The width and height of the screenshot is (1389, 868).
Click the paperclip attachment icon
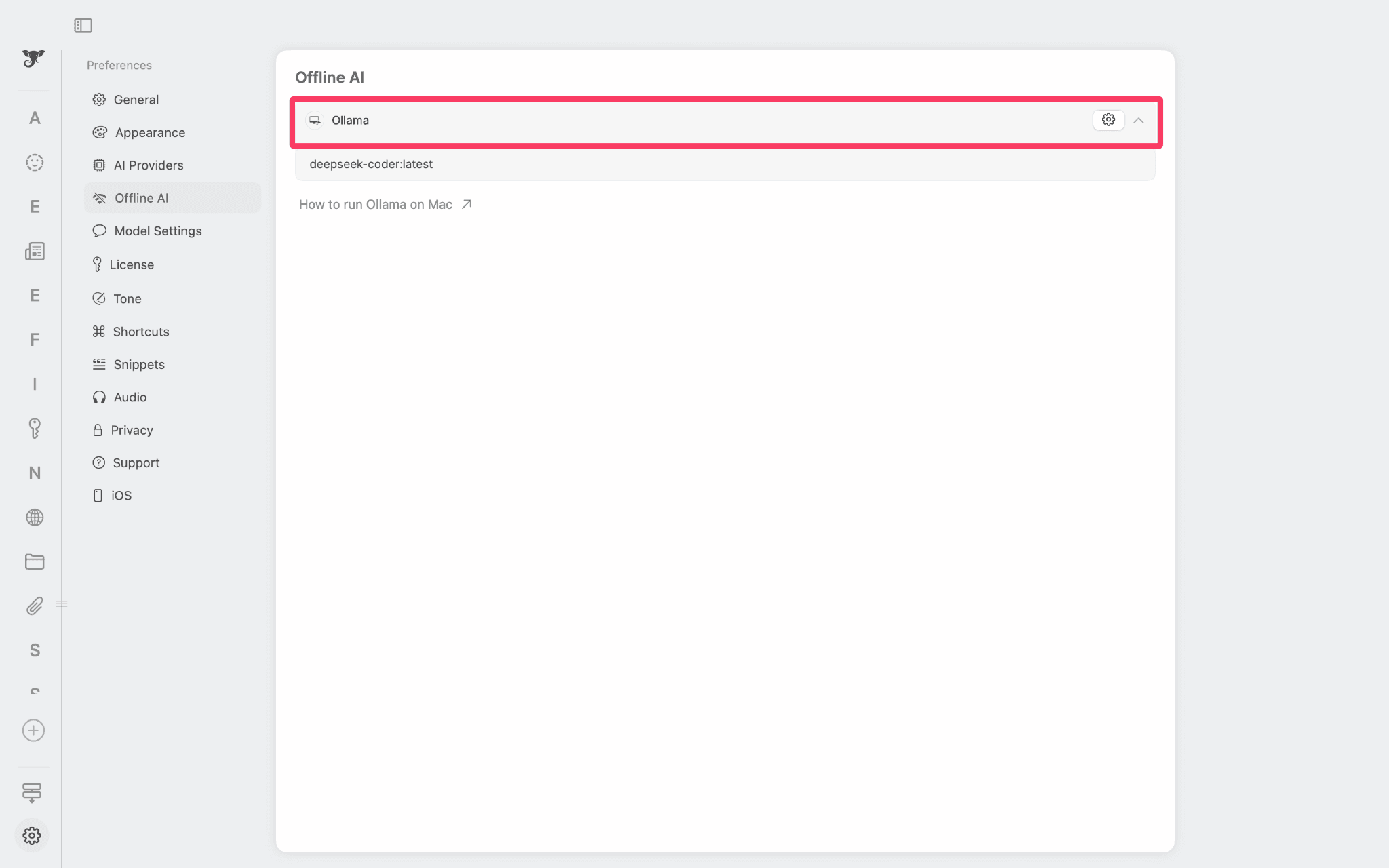tap(34, 606)
